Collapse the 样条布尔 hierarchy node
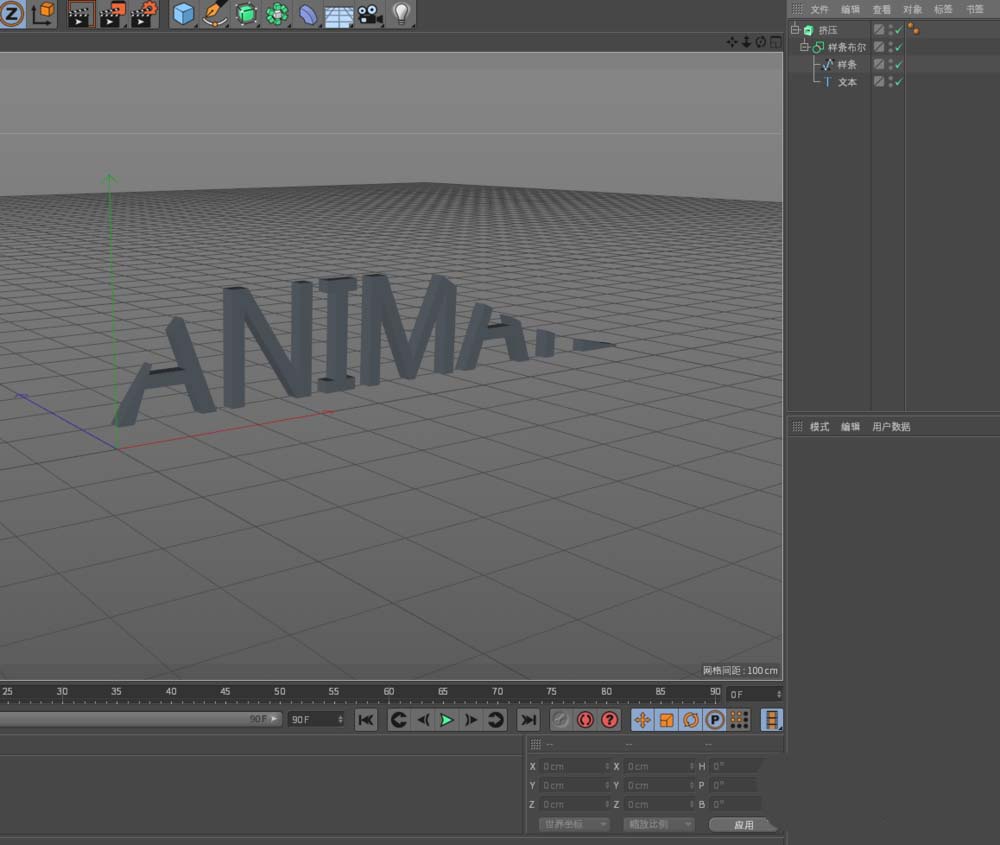This screenshot has width=1000, height=845. (x=804, y=47)
